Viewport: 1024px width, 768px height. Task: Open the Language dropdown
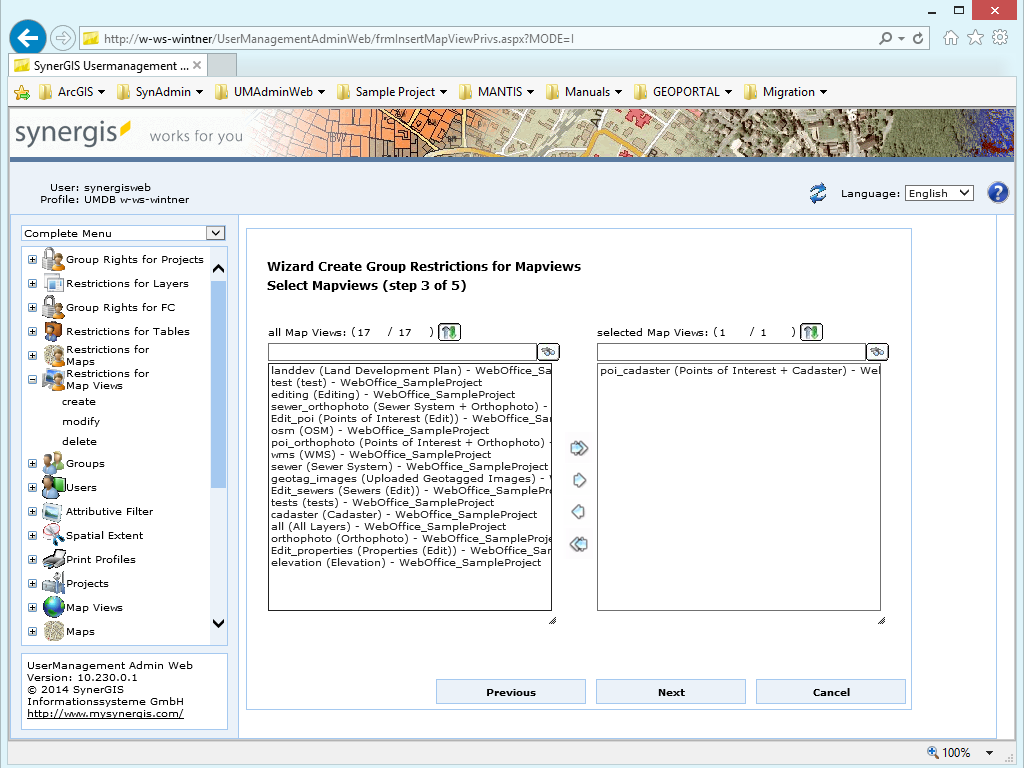pos(938,192)
